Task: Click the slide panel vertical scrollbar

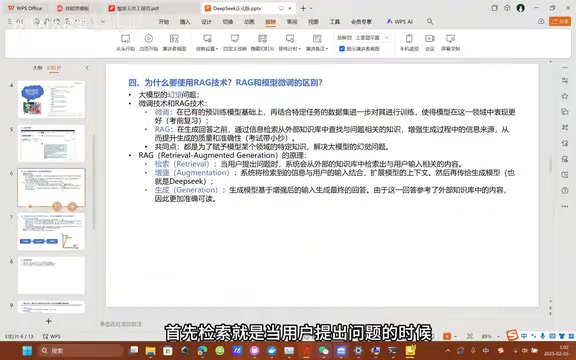Action: tap(93, 182)
